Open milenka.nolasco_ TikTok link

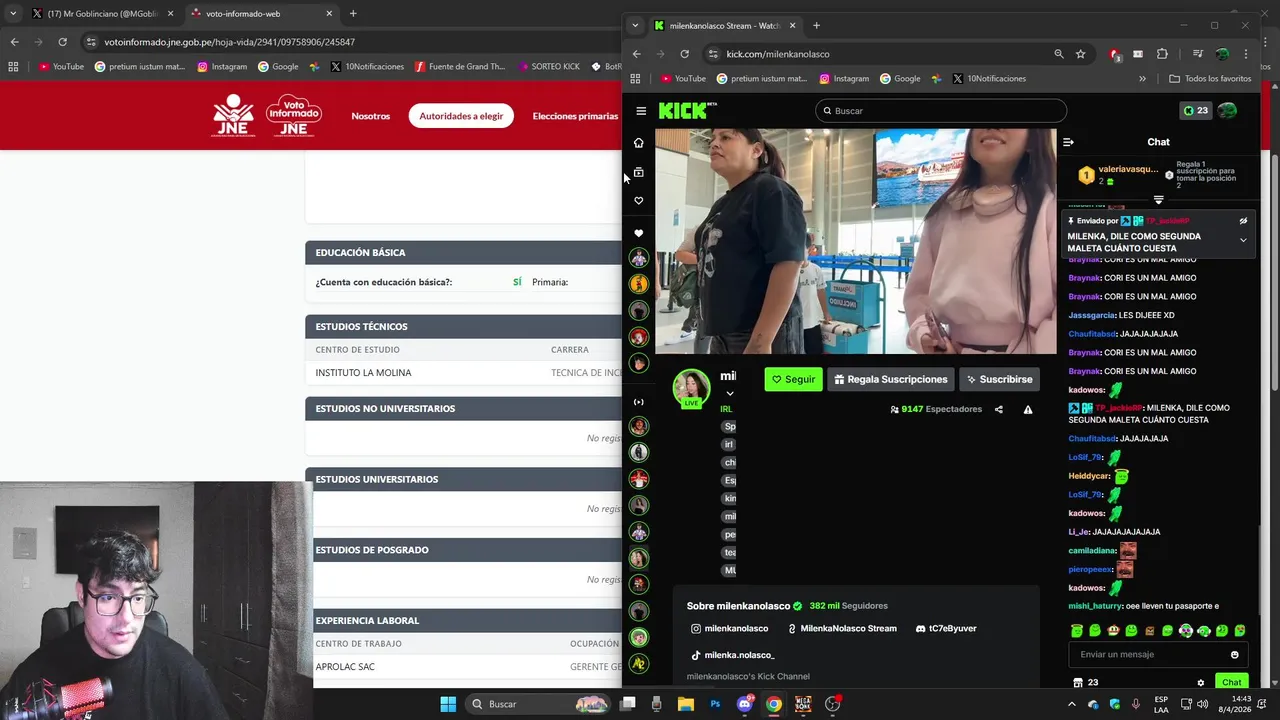coord(732,655)
